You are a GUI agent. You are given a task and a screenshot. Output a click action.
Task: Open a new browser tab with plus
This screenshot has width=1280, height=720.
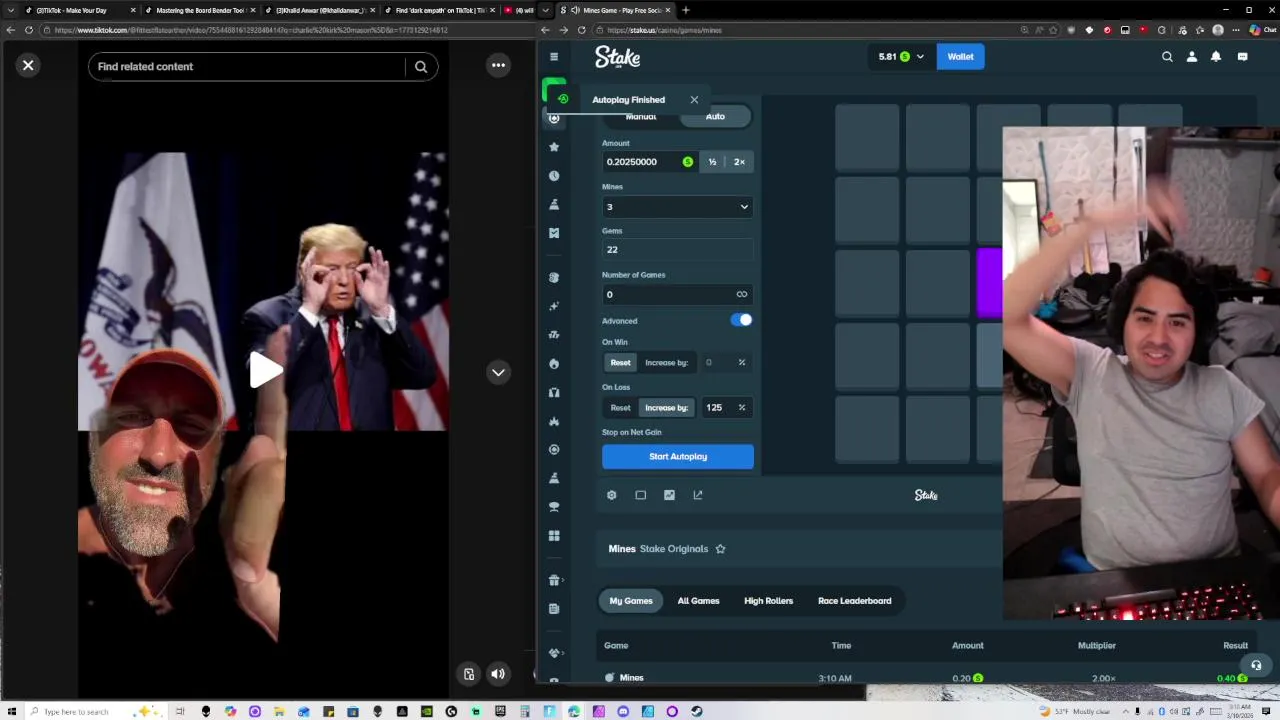pos(685,10)
